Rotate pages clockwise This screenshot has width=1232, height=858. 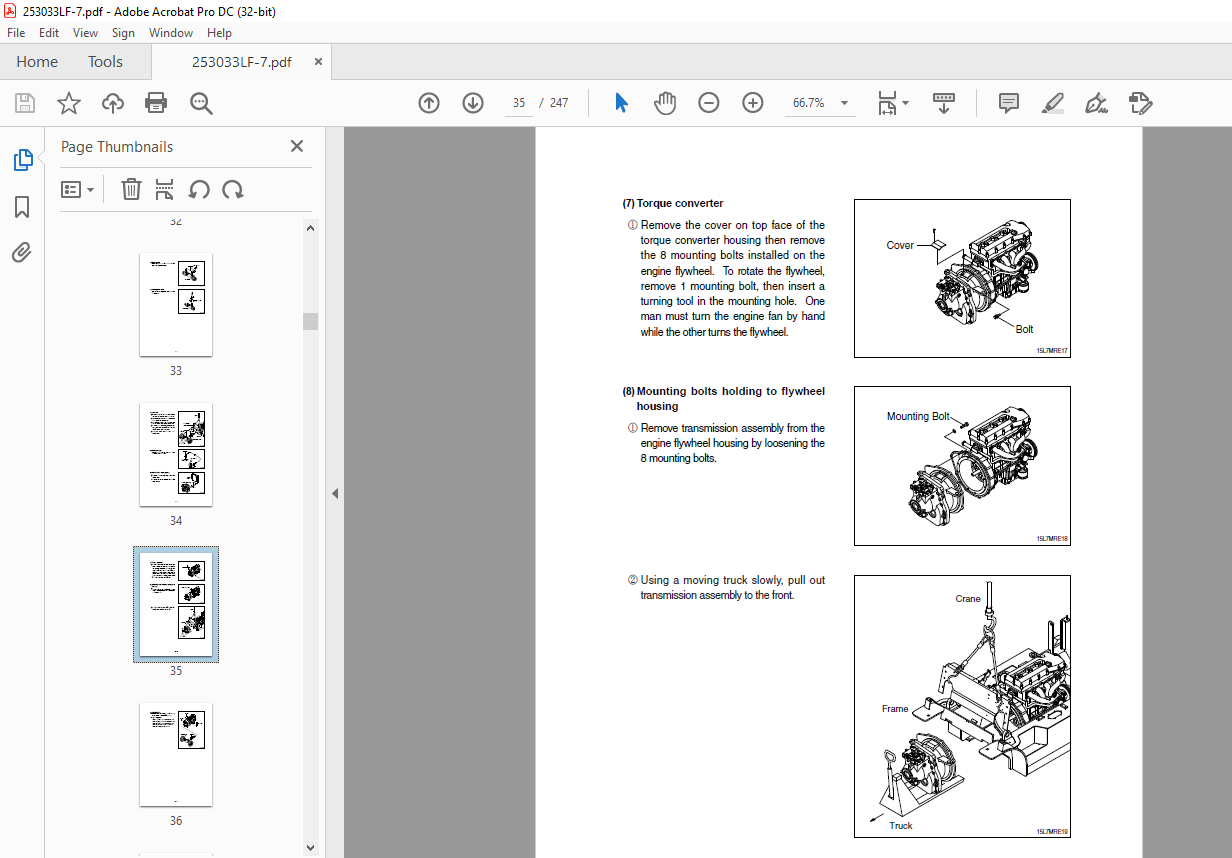233,189
